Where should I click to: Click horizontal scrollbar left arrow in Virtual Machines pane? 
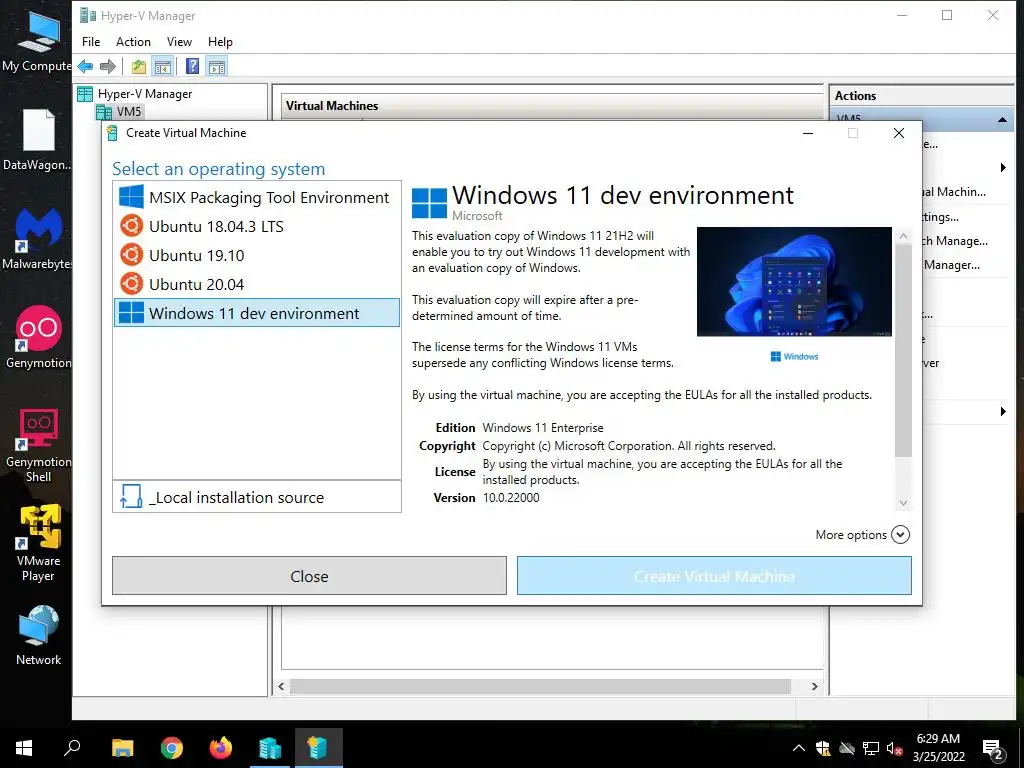click(x=281, y=686)
